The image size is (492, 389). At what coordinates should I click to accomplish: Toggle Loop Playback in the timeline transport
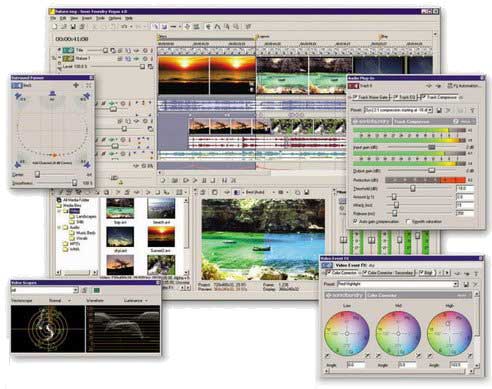175,180
